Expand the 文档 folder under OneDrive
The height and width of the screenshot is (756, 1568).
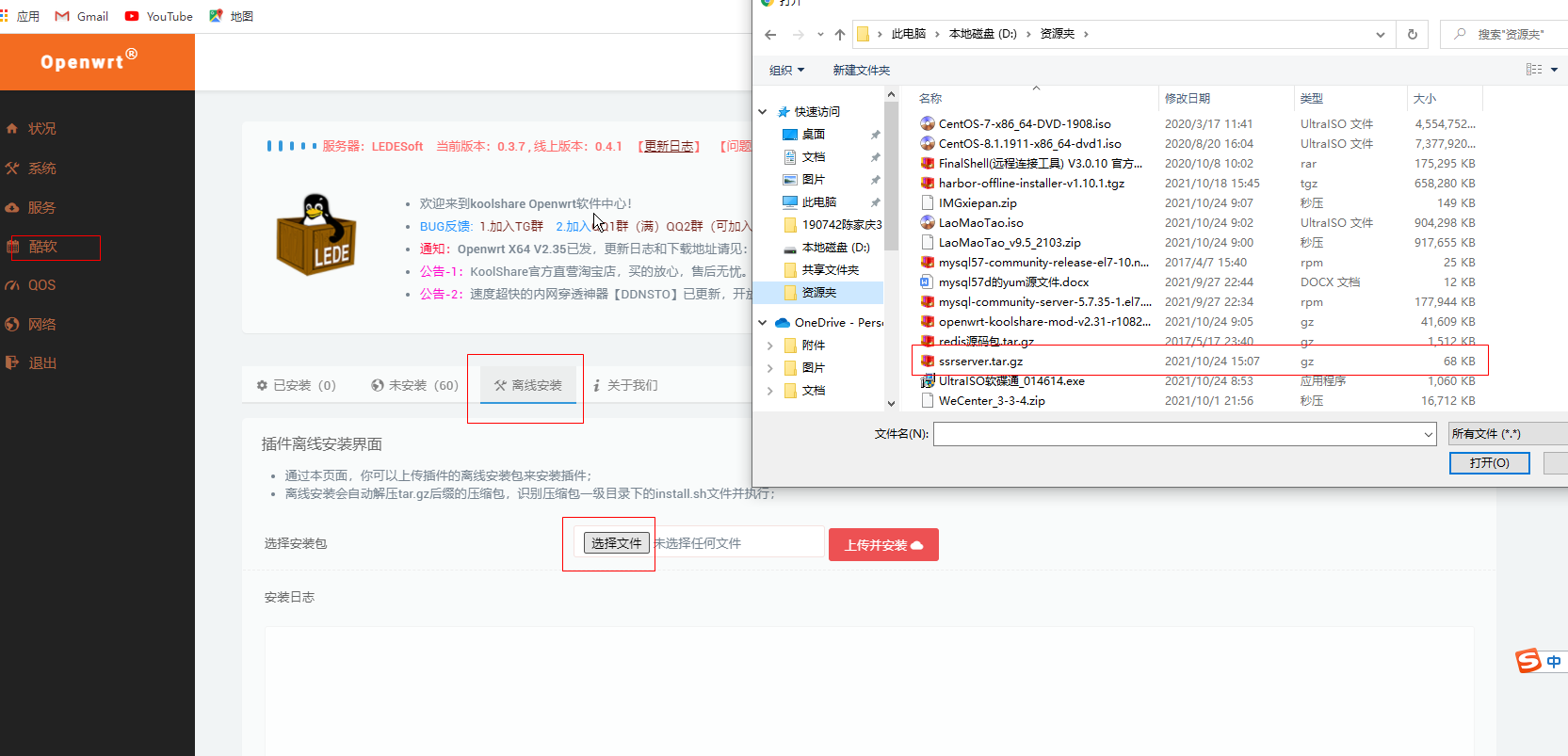click(x=770, y=391)
